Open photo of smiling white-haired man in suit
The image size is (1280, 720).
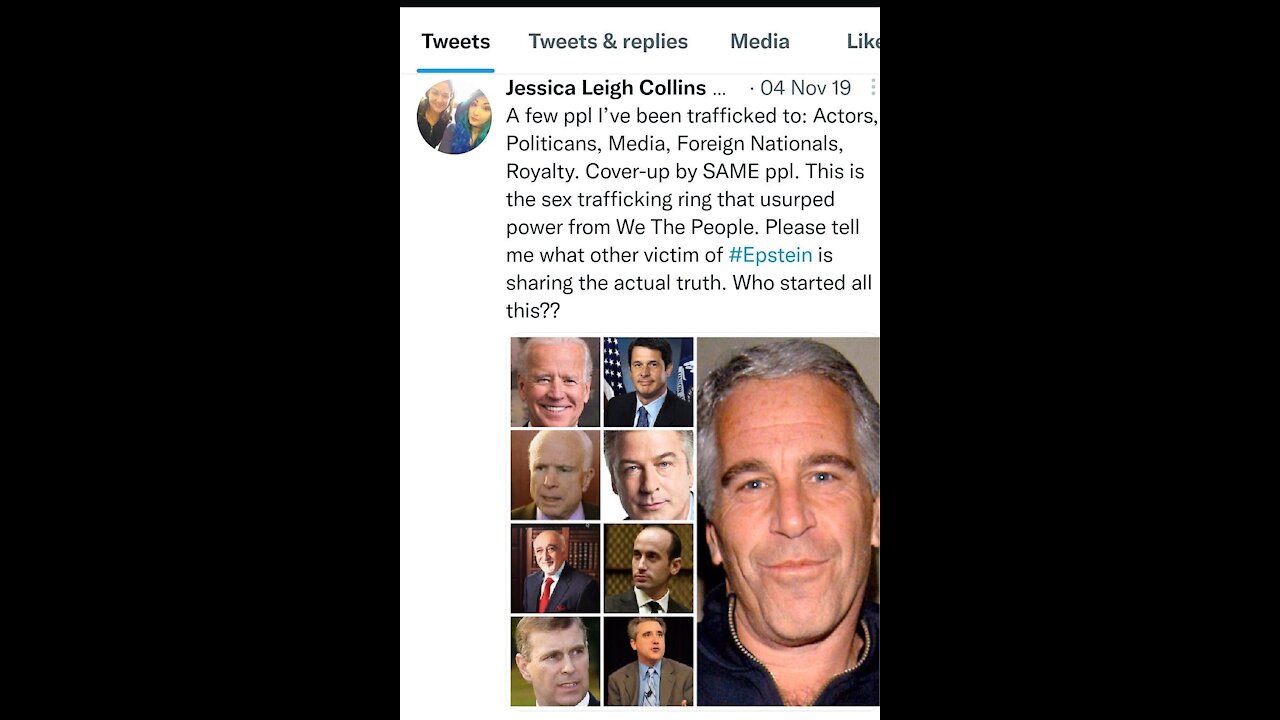[555, 382]
